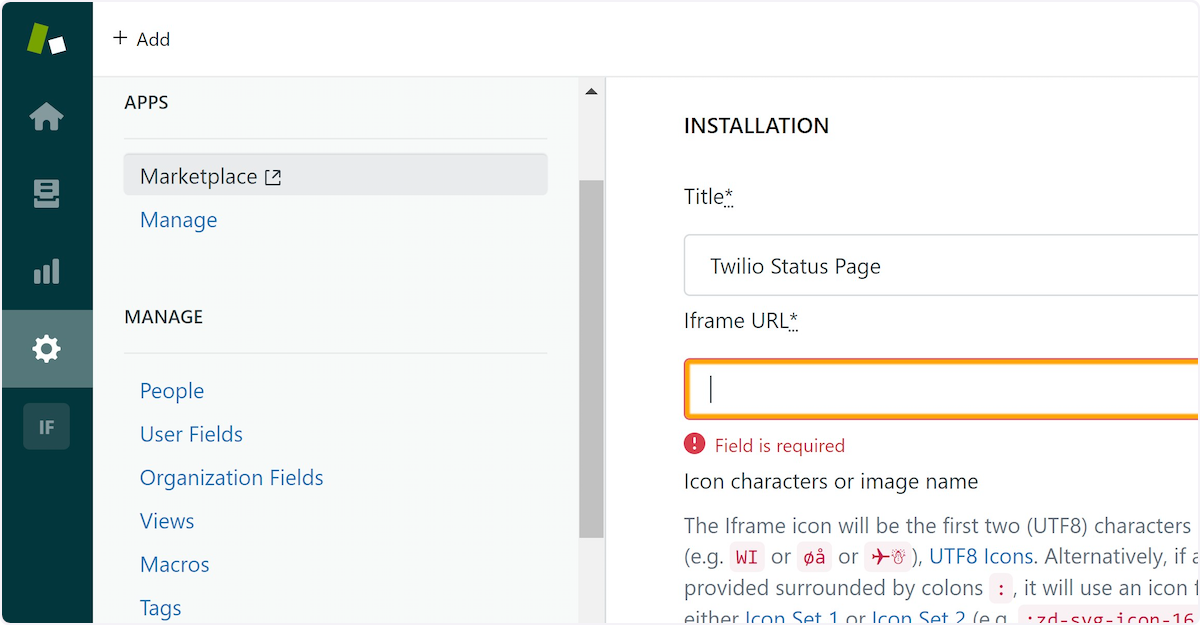Click the Icon characters or image name label
The height and width of the screenshot is (625, 1200).
(831, 482)
